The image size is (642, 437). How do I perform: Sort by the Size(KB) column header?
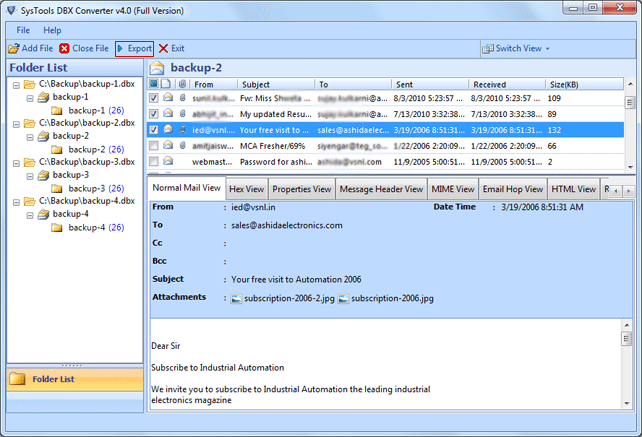tap(585, 84)
